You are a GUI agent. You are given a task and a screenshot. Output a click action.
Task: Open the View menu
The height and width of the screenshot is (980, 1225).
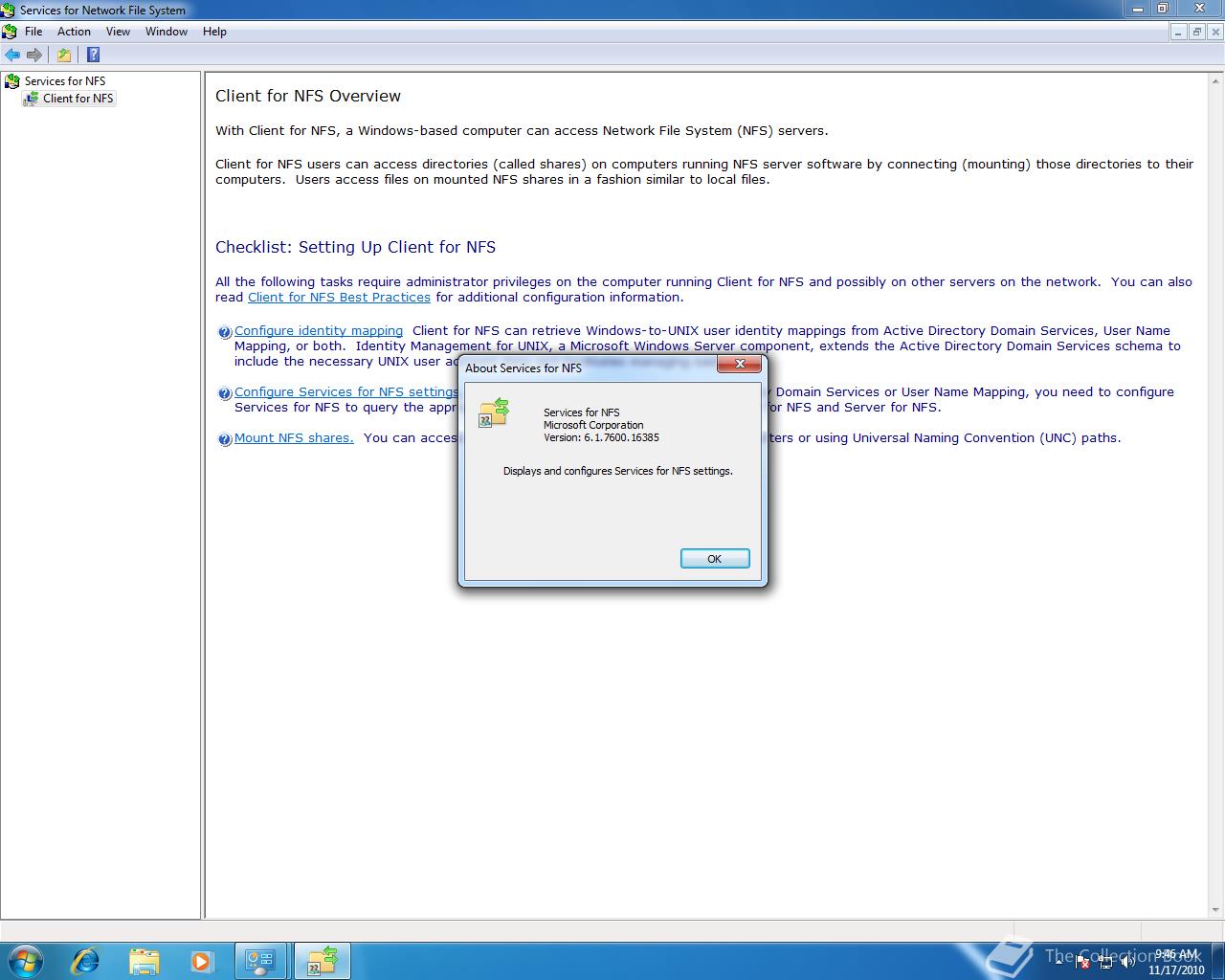(118, 31)
